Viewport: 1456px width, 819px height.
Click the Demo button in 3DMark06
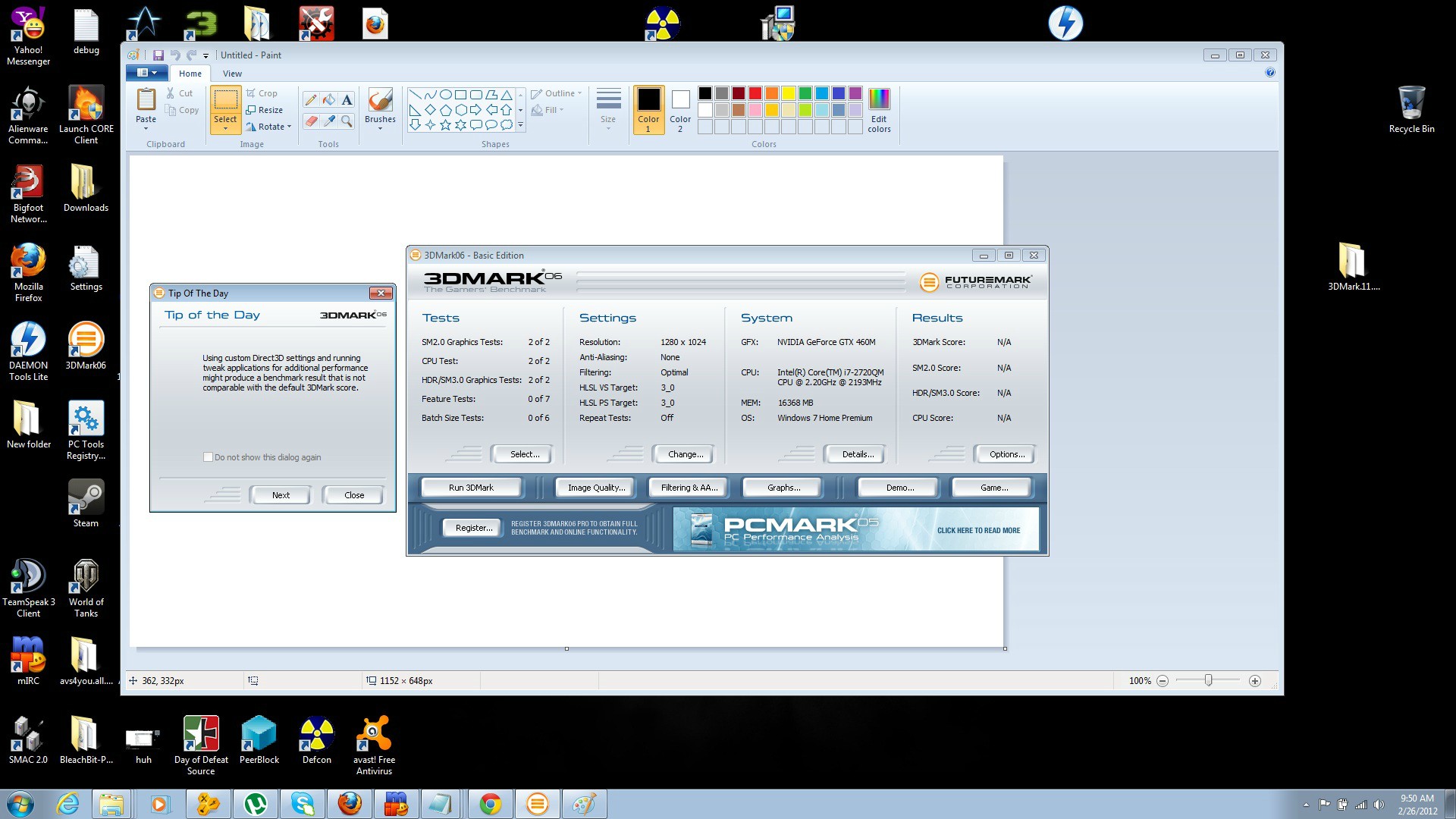[899, 488]
